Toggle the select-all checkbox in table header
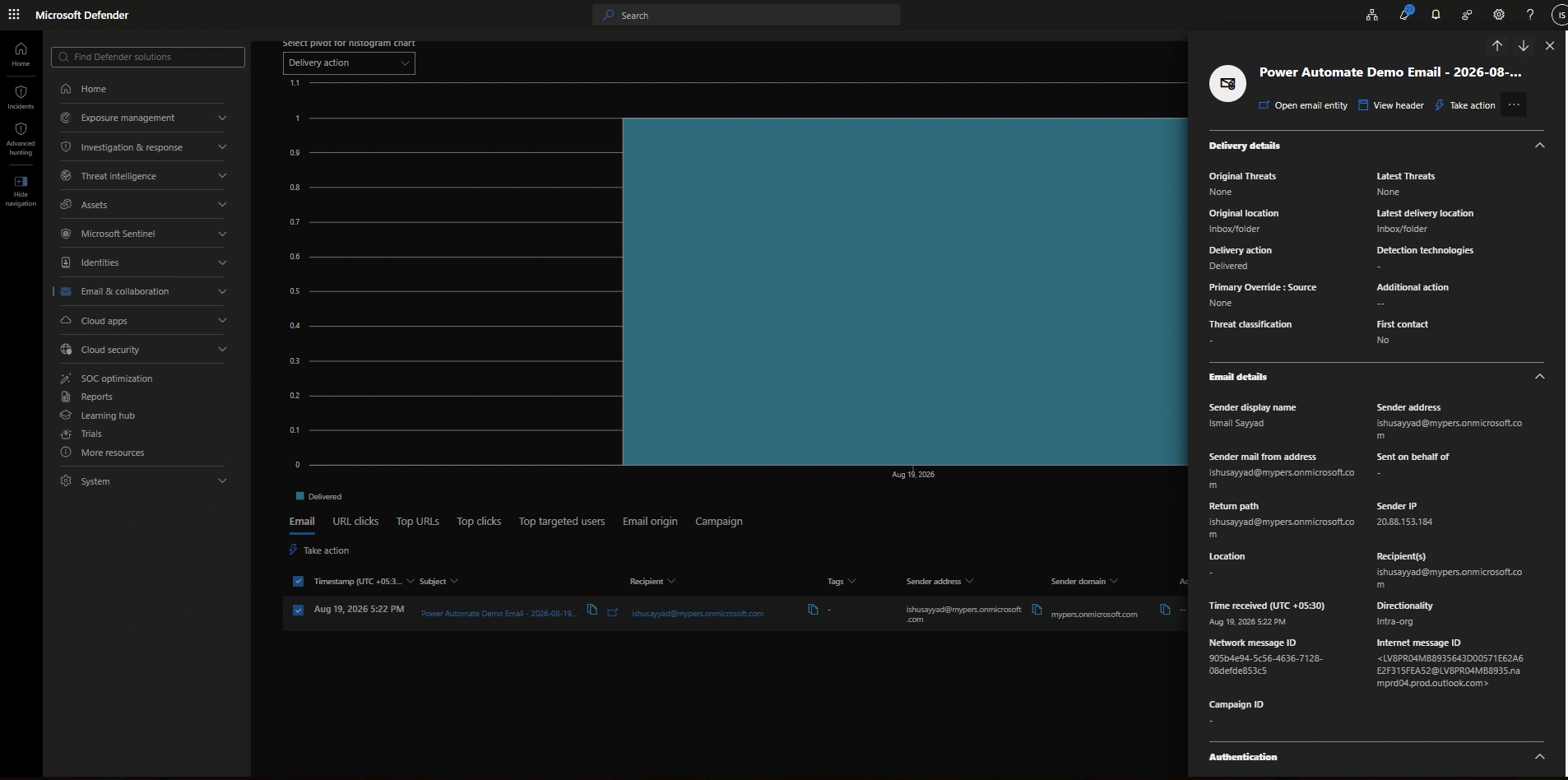 coord(298,582)
